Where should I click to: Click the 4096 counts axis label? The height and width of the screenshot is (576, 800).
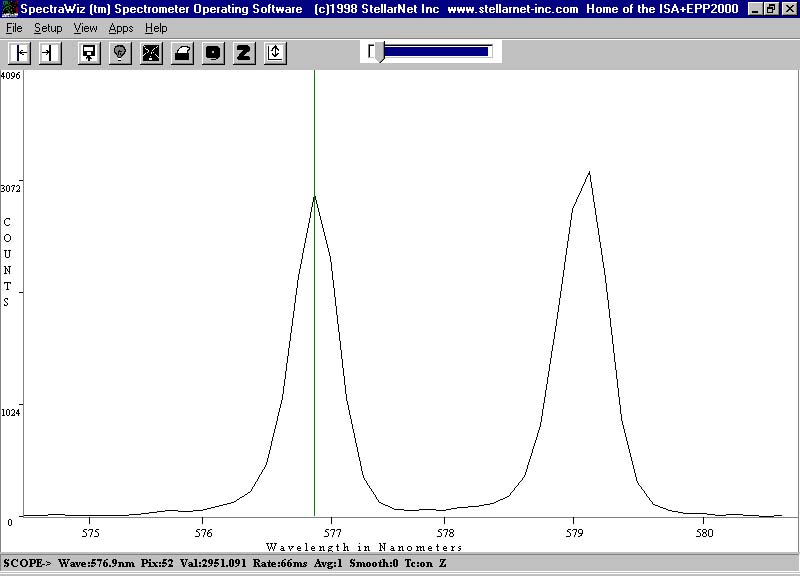(10, 76)
